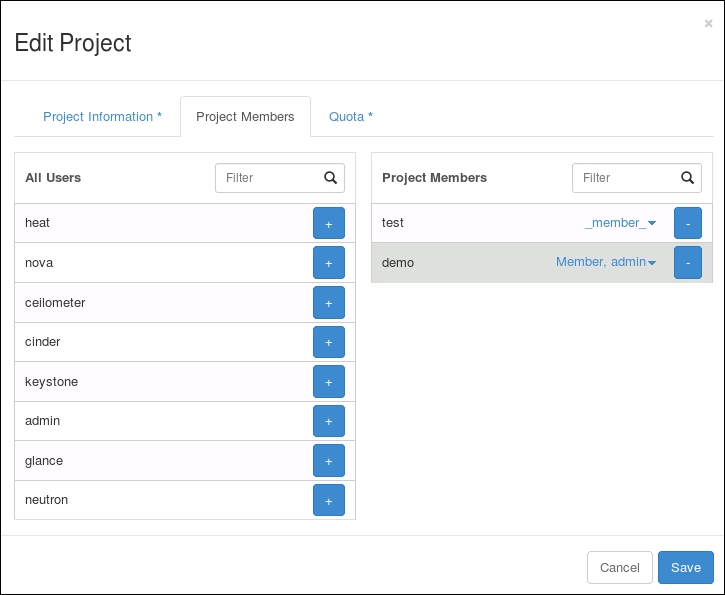Remove demo user from project members
Screen dimensions: 725x595
[x=687, y=263]
